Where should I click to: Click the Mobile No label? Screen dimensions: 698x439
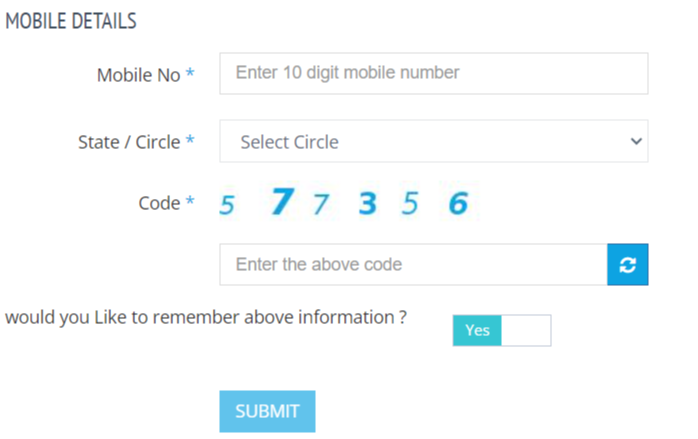[138, 75]
